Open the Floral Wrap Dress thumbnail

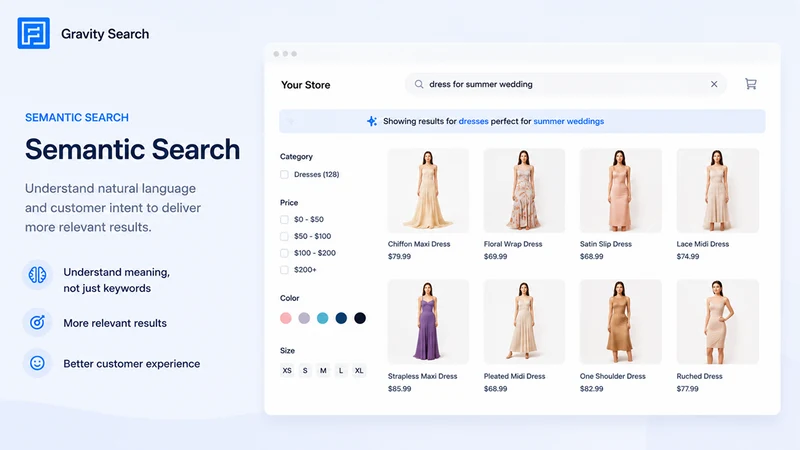pyautogui.click(x=524, y=190)
